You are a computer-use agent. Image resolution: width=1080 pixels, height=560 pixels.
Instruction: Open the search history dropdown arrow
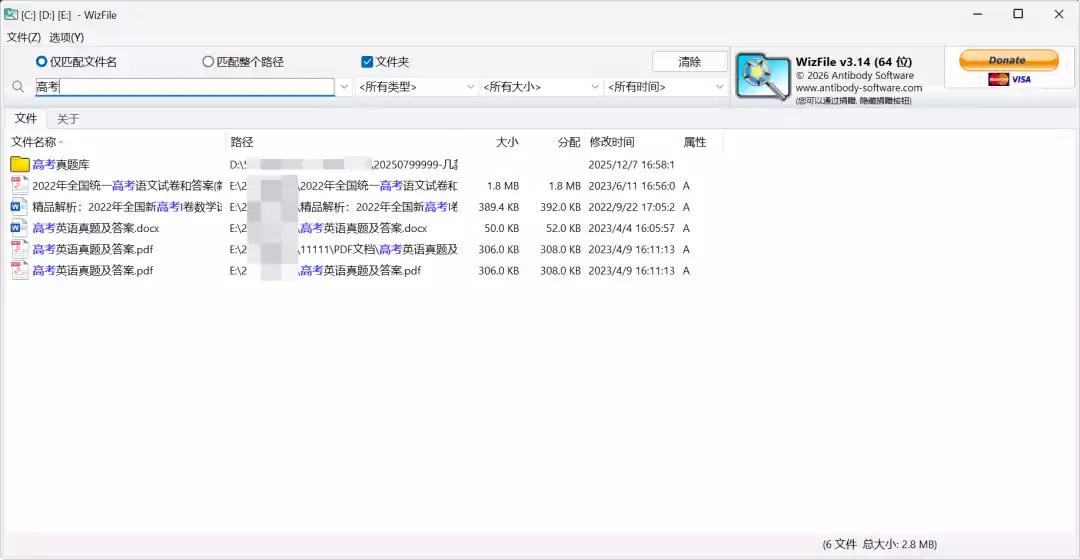click(344, 87)
